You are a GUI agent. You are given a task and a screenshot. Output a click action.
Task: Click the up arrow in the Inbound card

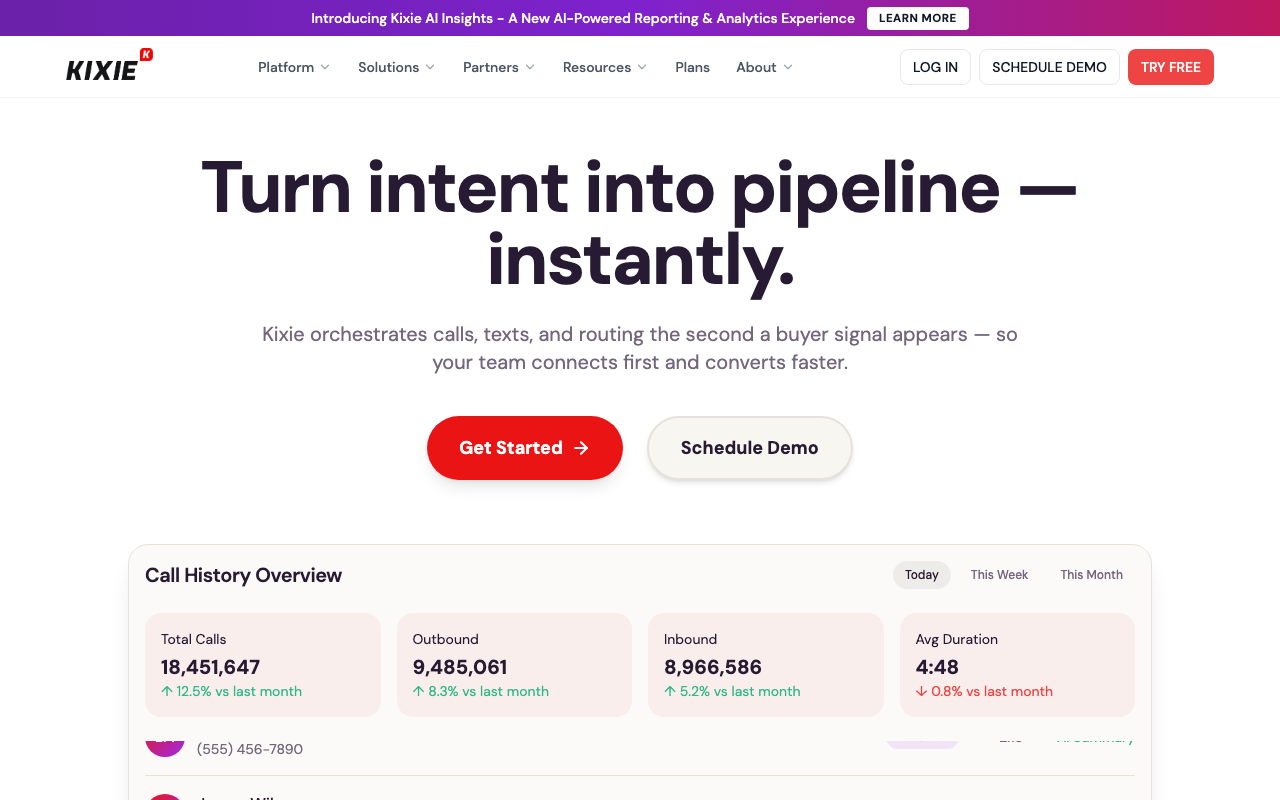click(671, 691)
